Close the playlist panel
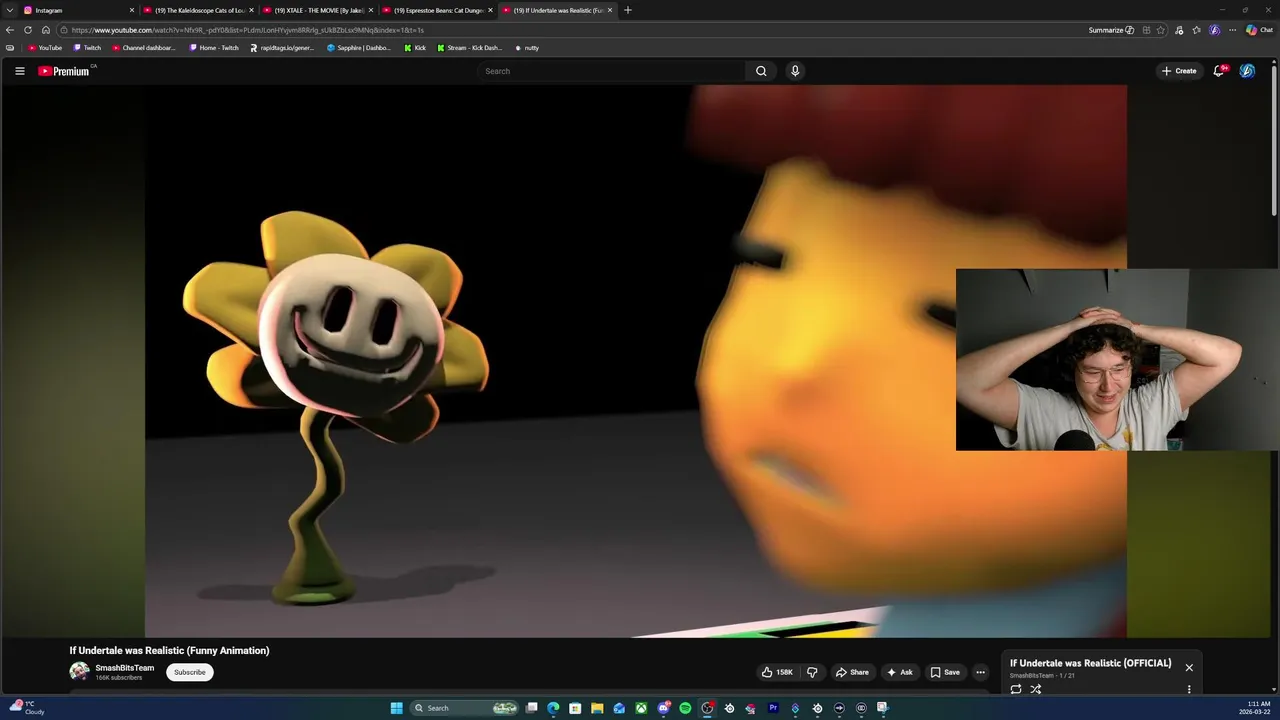The height and width of the screenshot is (720, 1280). tap(1189, 667)
